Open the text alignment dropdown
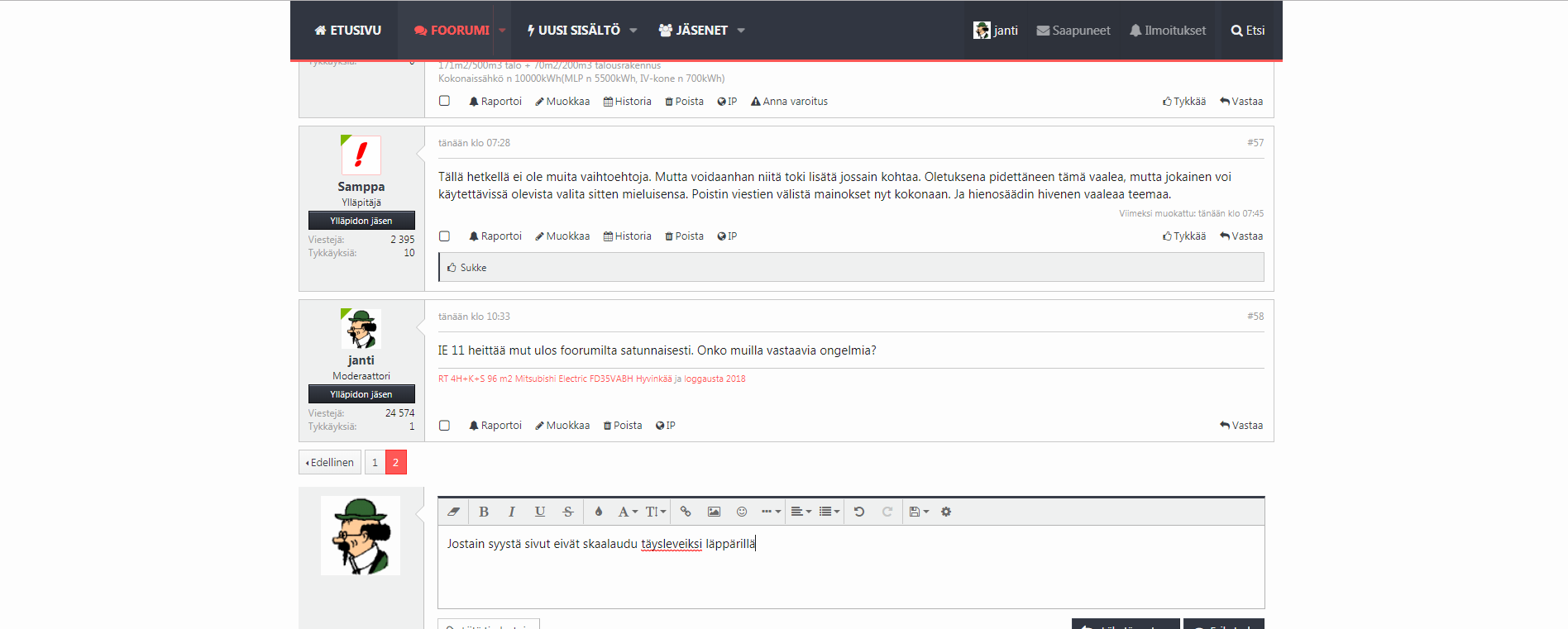The image size is (1568, 629). pyautogui.click(x=801, y=512)
